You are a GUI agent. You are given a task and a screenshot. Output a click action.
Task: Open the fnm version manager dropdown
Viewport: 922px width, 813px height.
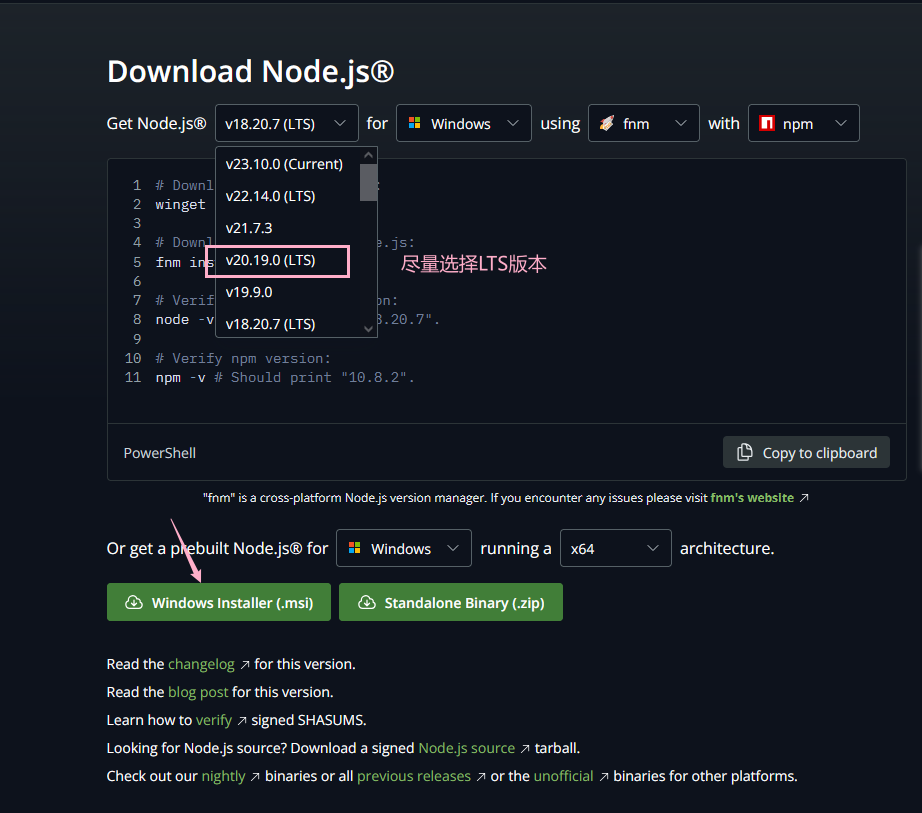pos(644,123)
